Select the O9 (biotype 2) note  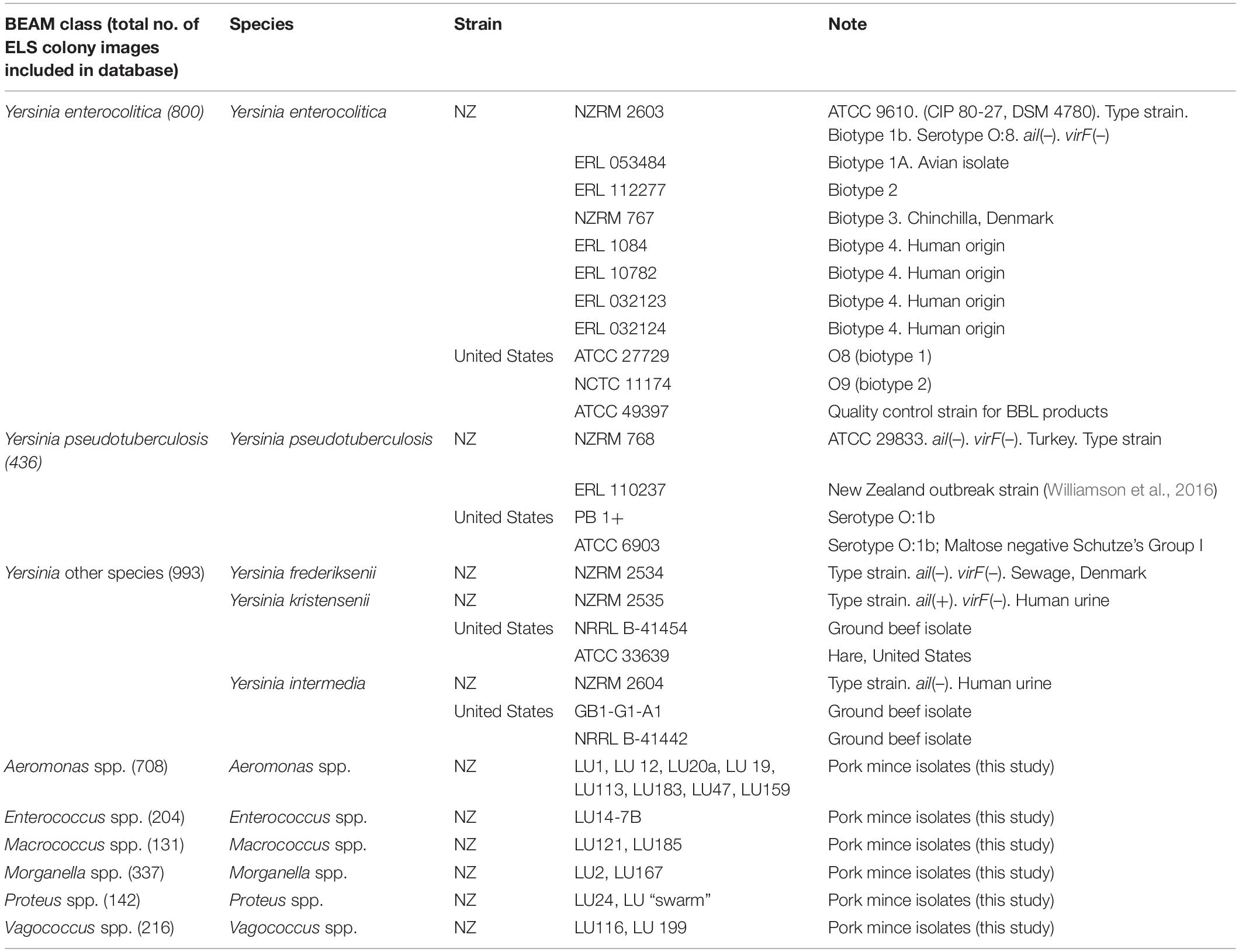tap(880, 384)
